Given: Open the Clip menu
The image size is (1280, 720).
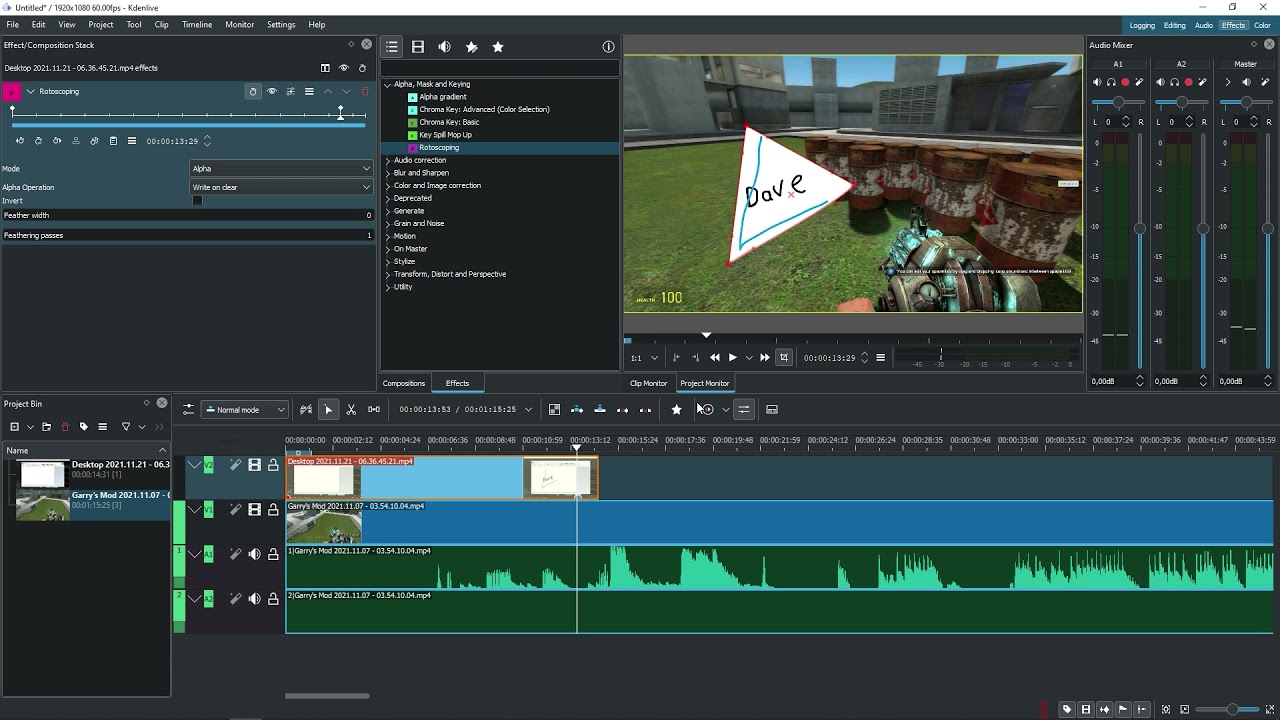Looking at the screenshot, I should 161,24.
